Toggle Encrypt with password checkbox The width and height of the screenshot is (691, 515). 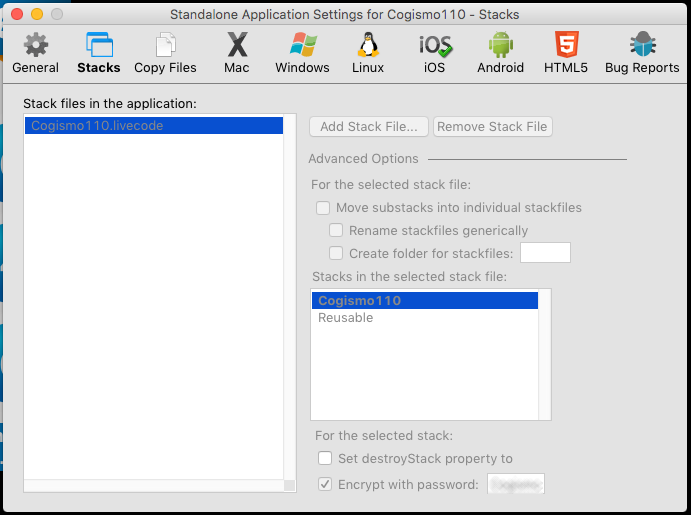325,484
